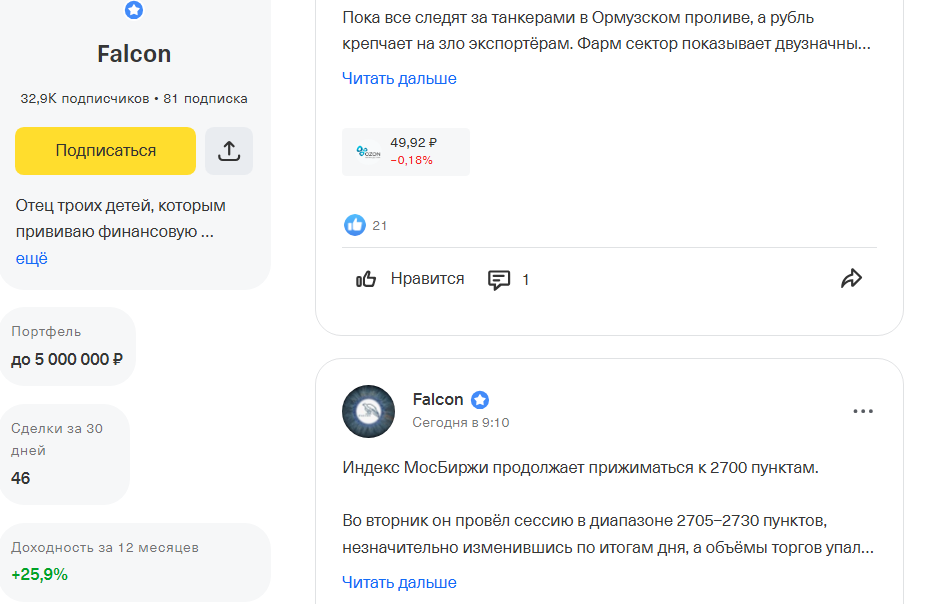Open the Ozon 49,92 ₽ ticker card
This screenshot has height=604, width=937.
click(406, 152)
